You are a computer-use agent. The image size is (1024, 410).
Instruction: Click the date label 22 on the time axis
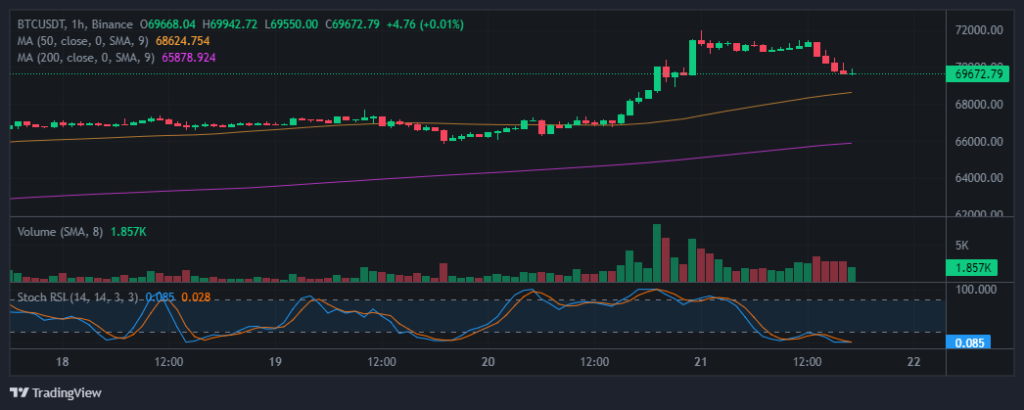(x=914, y=362)
